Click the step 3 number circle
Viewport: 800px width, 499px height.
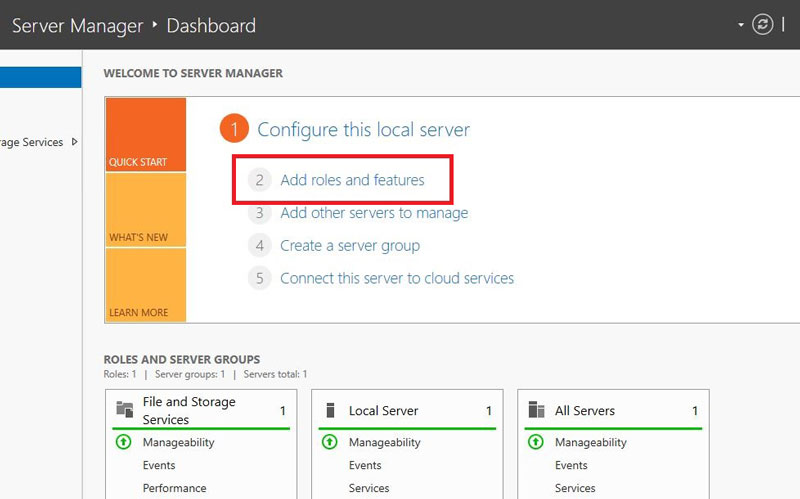(260, 213)
